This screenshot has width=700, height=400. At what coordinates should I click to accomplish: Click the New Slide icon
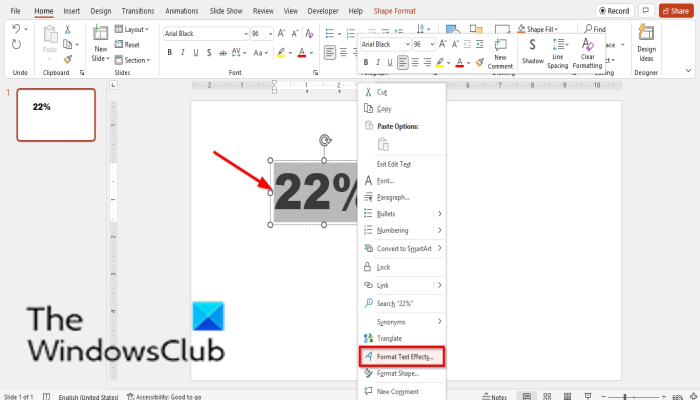[100, 44]
